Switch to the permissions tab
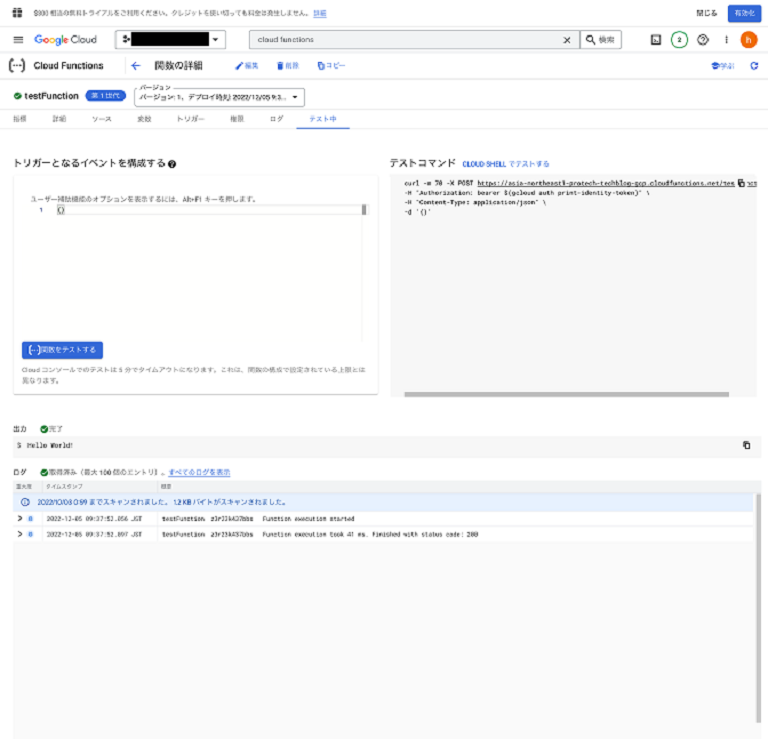 click(x=237, y=119)
